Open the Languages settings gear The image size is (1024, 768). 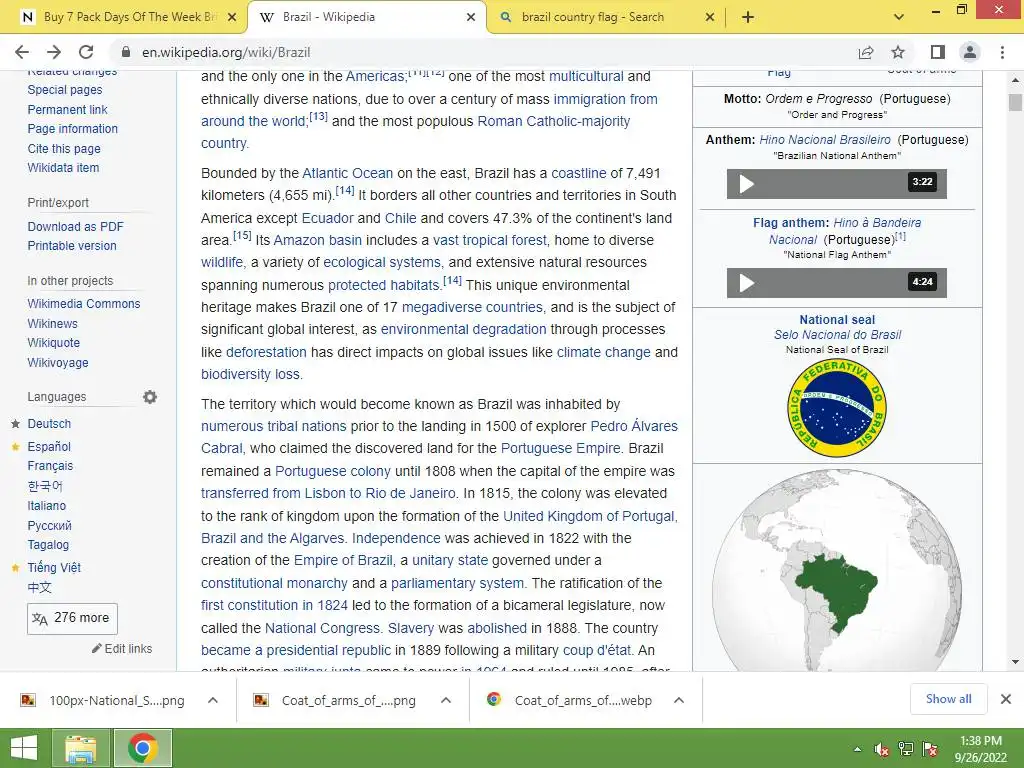click(x=150, y=397)
